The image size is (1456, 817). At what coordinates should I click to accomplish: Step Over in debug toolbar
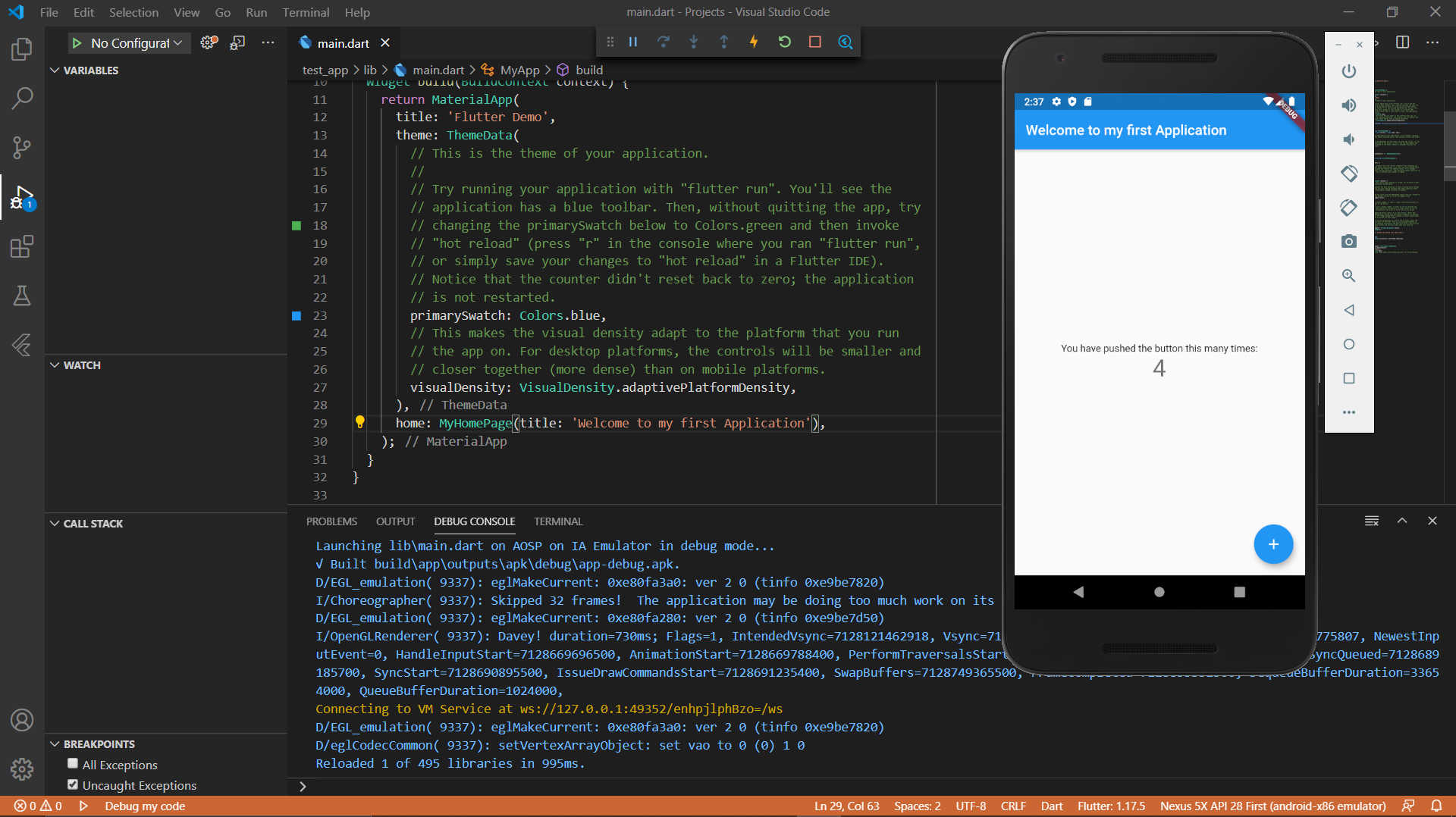664,42
